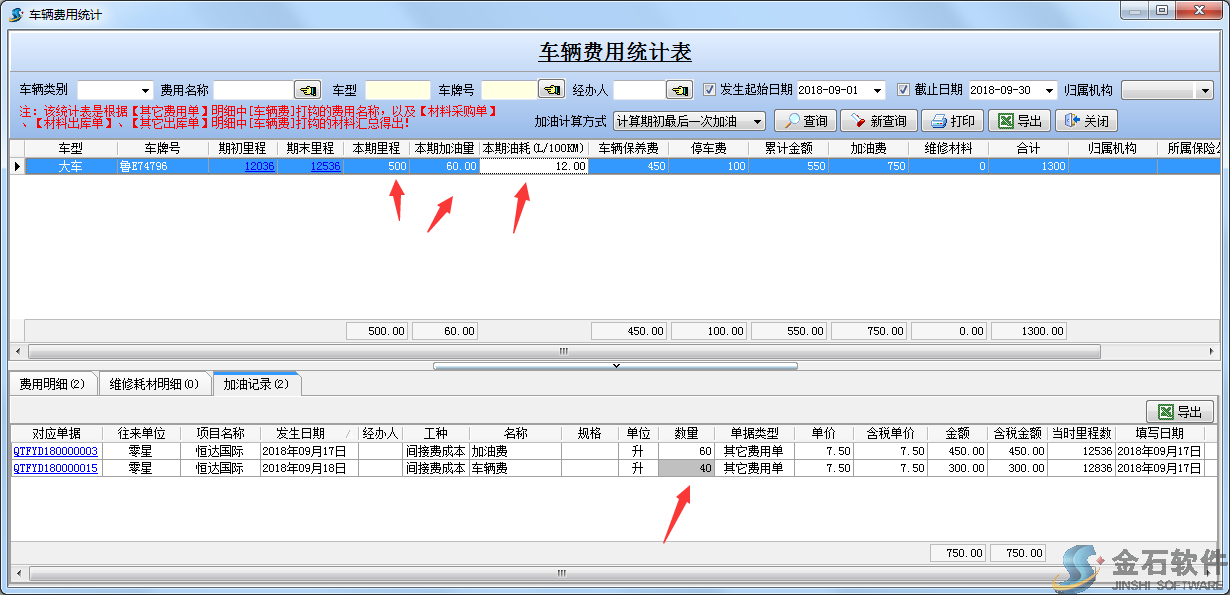Image resolution: width=1230 pixels, height=595 pixels.
Task: Uncheck the 截止日期 checkbox
Action: 903,89
